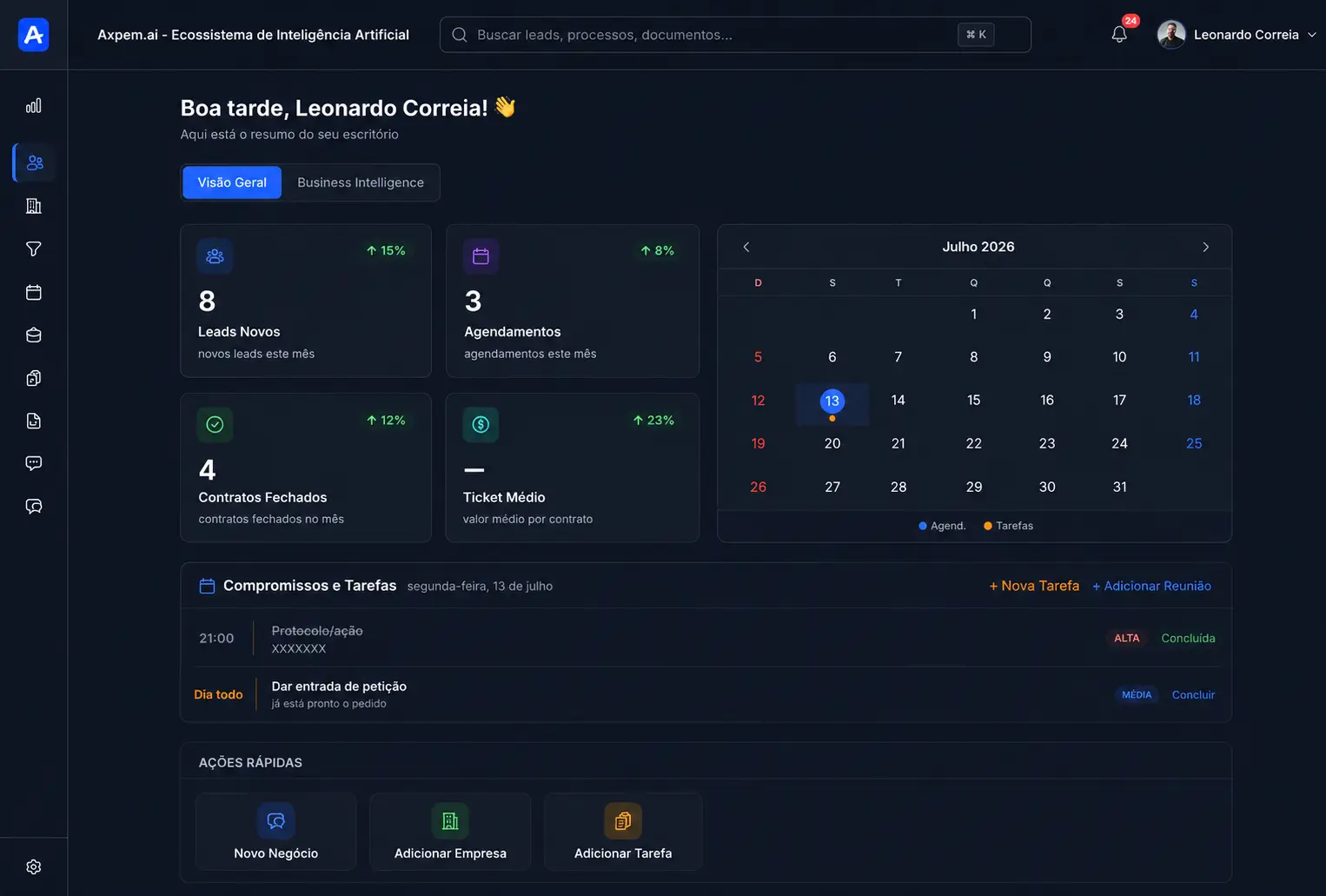Screen dimensions: 1326x896
Task: Click the notification bell icon
Action: point(1119,35)
